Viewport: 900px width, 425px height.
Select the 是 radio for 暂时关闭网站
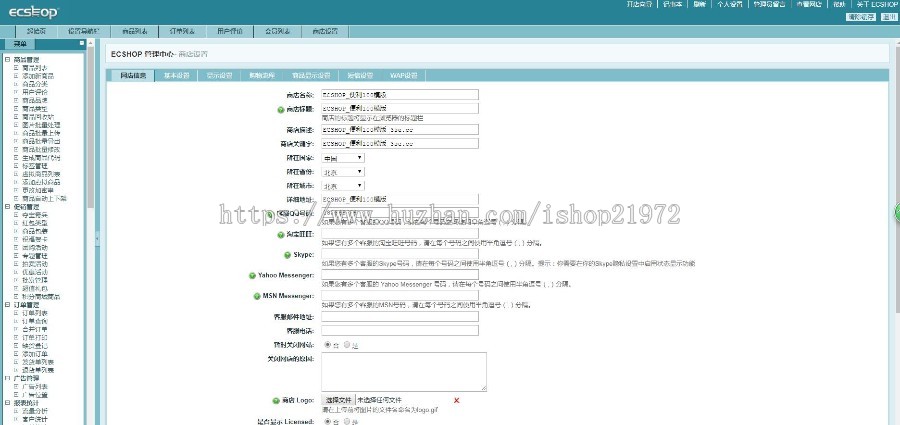(347, 345)
